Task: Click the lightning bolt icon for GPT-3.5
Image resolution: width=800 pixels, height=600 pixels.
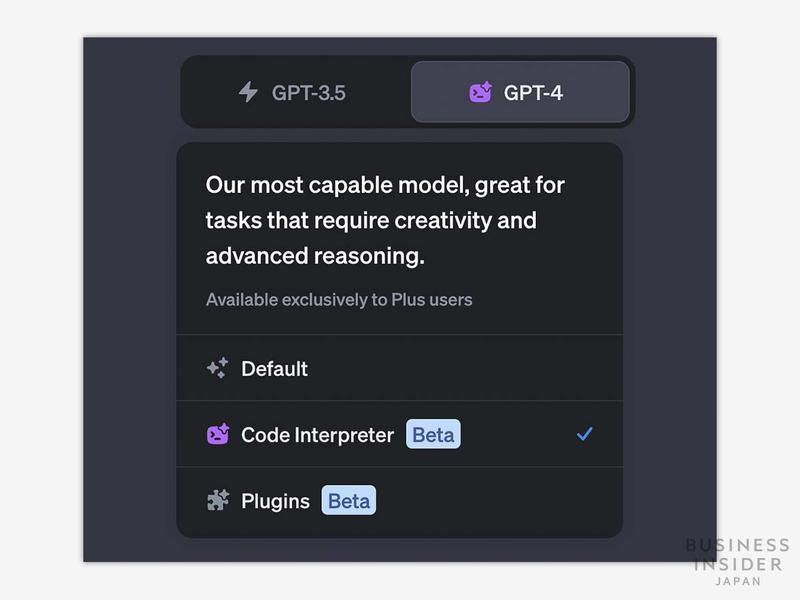Action: (x=248, y=93)
